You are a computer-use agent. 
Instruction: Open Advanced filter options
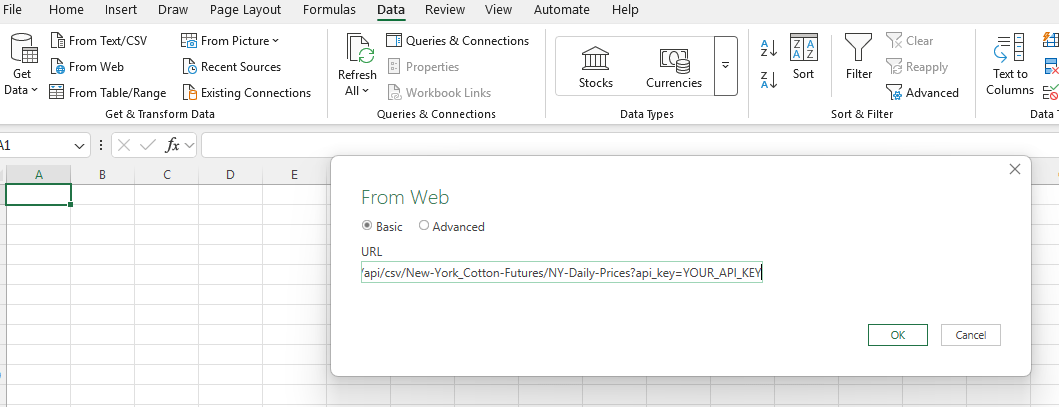(922, 92)
